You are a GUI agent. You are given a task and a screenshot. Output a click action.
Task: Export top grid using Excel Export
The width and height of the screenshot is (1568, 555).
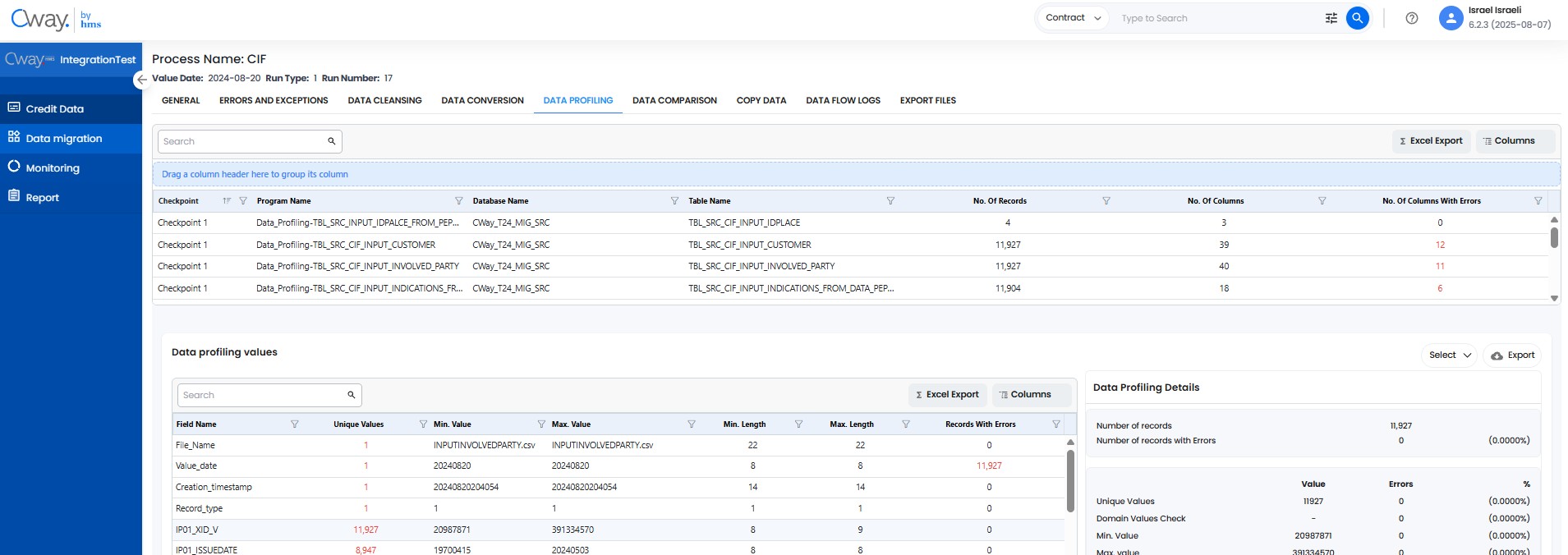[1430, 141]
